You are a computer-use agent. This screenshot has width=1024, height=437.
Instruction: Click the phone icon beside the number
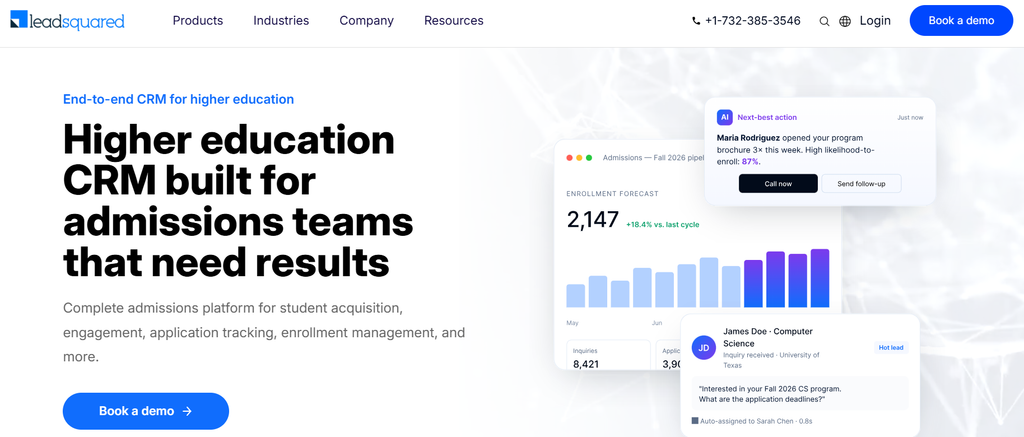coord(696,21)
